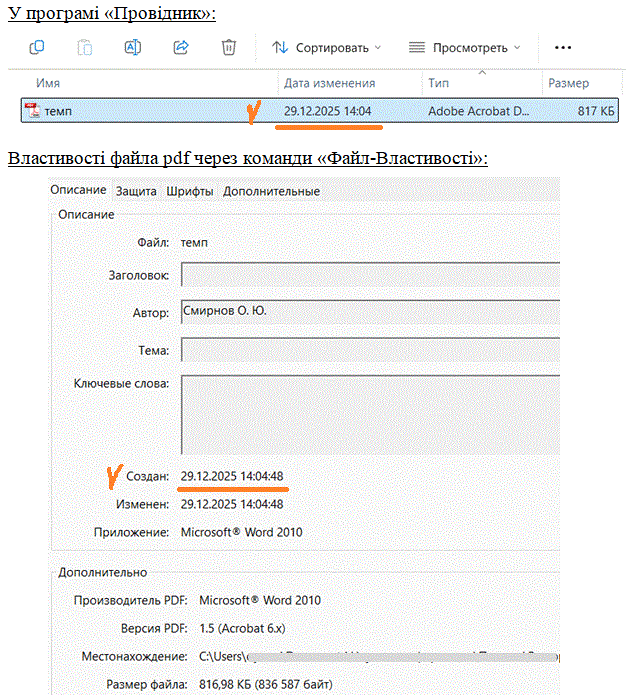Click the PDF icon of file «темп»

point(32,111)
